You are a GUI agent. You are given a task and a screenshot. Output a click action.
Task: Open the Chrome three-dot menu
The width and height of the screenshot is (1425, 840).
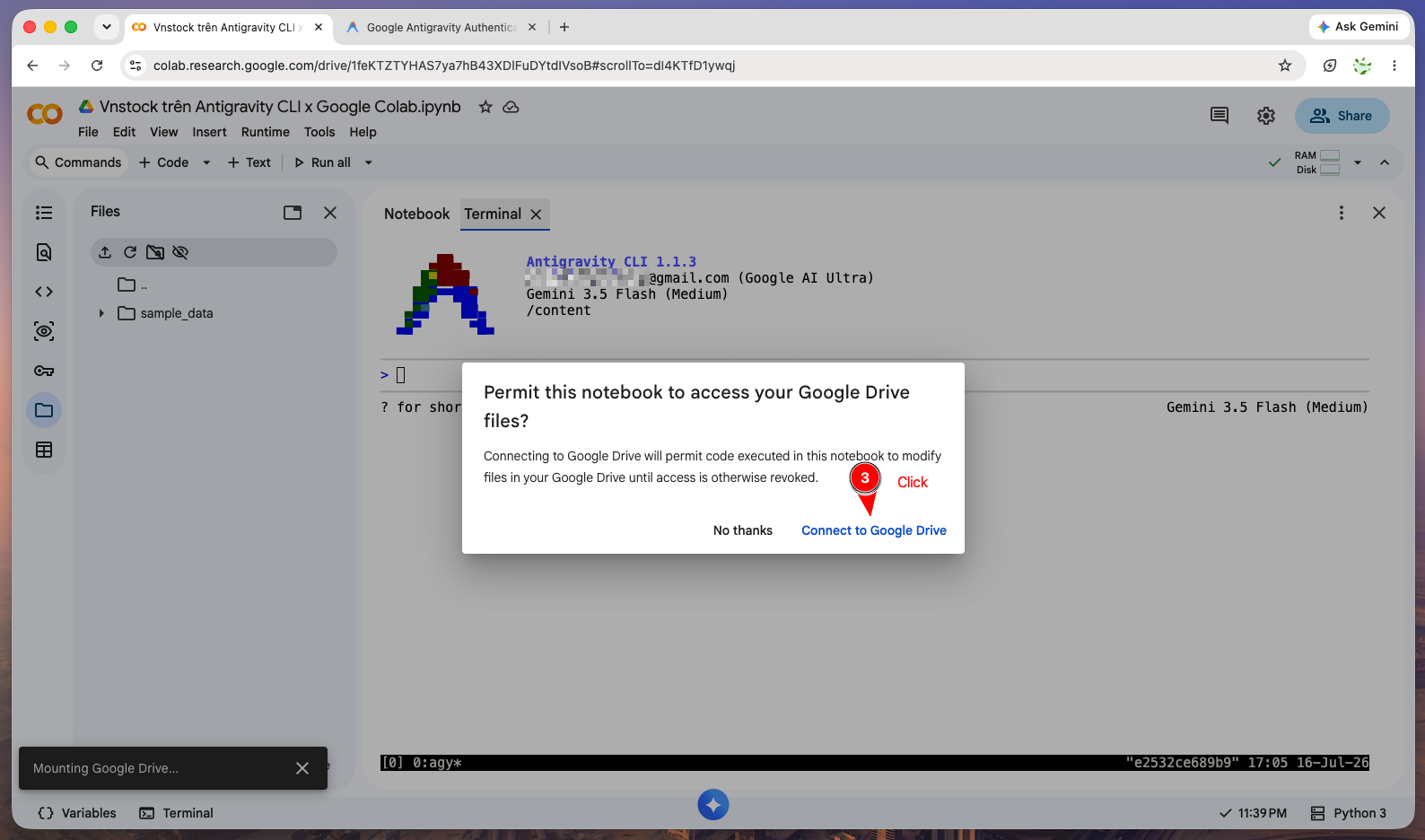pyautogui.click(x=1394, y=66)
